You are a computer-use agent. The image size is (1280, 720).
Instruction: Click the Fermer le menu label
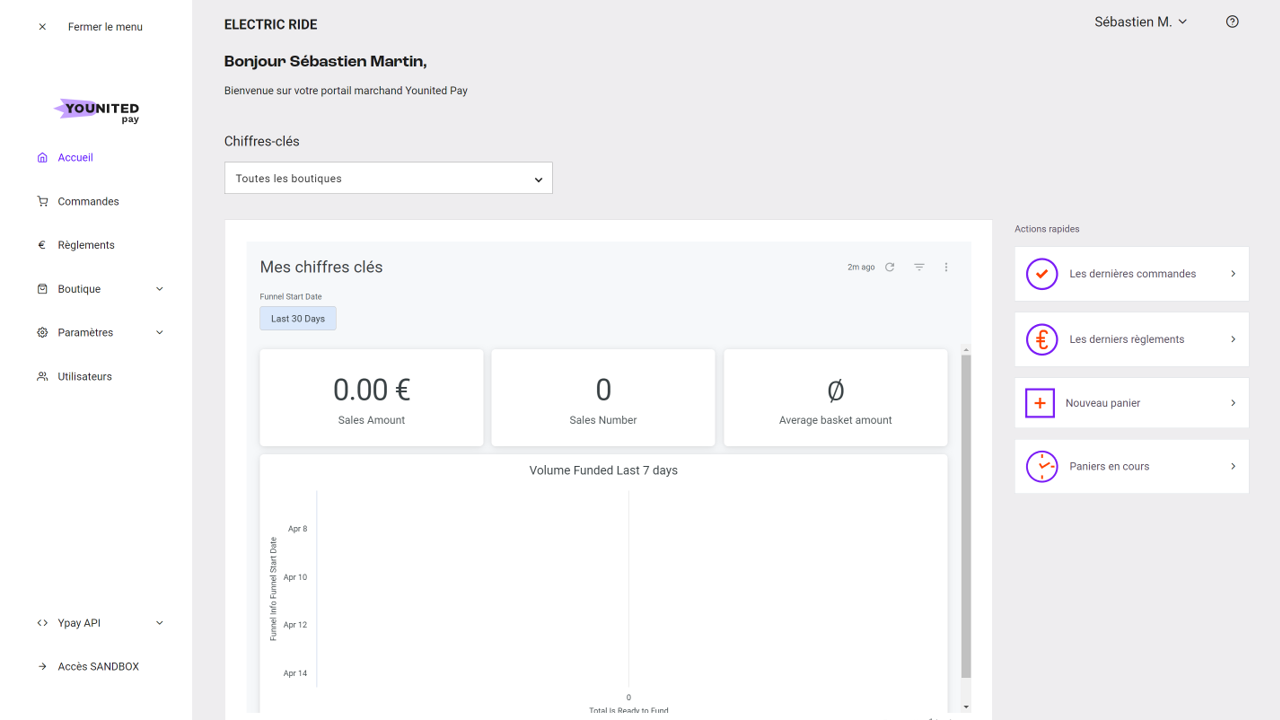[x=105, y=27]
